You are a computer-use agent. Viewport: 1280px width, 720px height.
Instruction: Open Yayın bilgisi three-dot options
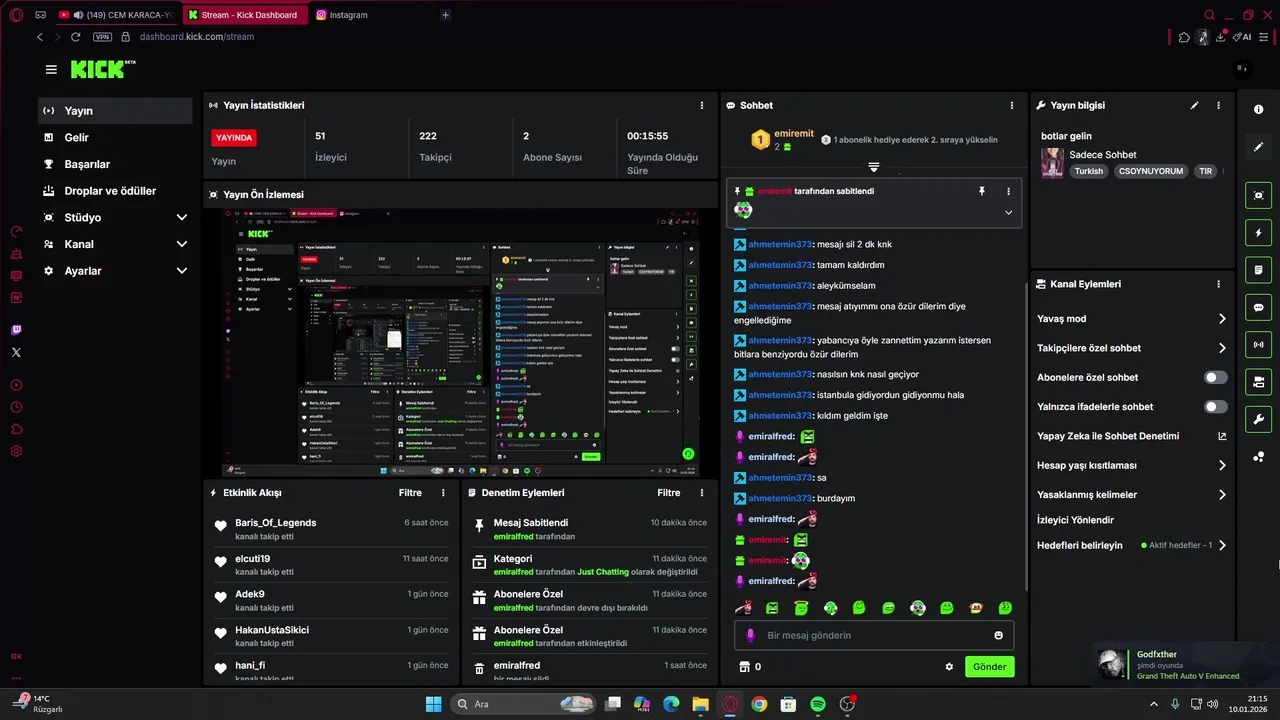click(x=1218, y=105)
